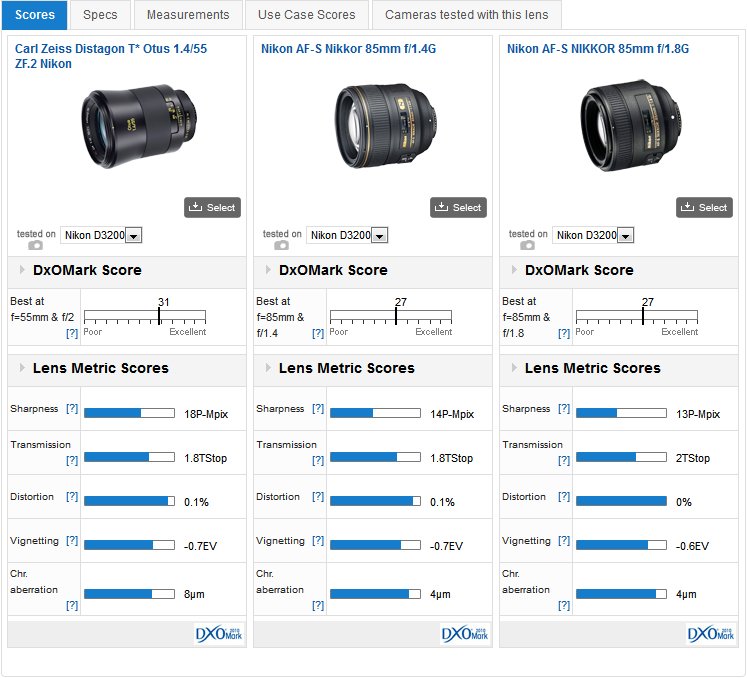This screenshot has height=678, width=747.
Task: Click Carl Zeiss Otus lens thumbnail image
Action: (x=138, y=126)
